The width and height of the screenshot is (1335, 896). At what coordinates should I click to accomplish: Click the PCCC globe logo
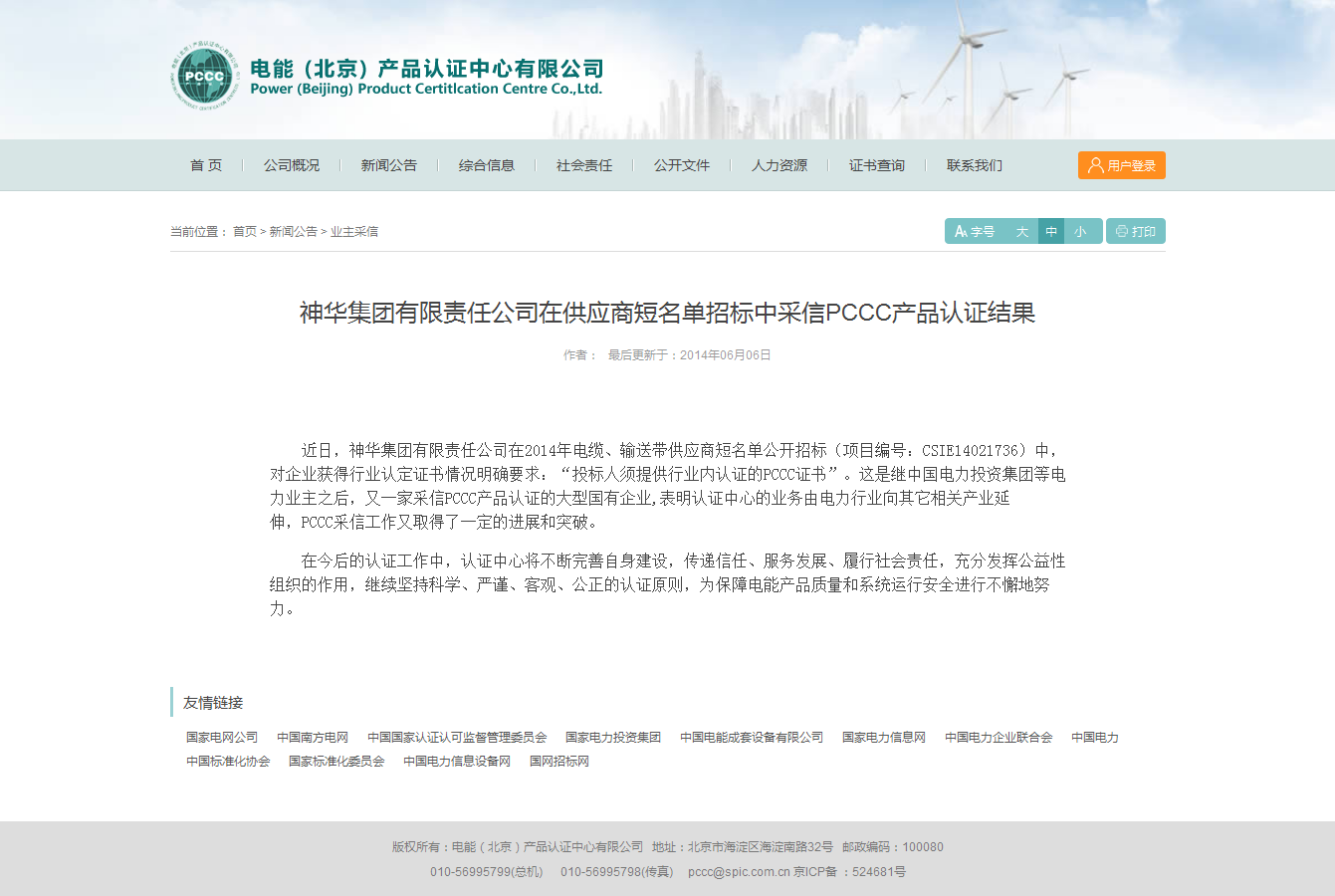(205, 76)
